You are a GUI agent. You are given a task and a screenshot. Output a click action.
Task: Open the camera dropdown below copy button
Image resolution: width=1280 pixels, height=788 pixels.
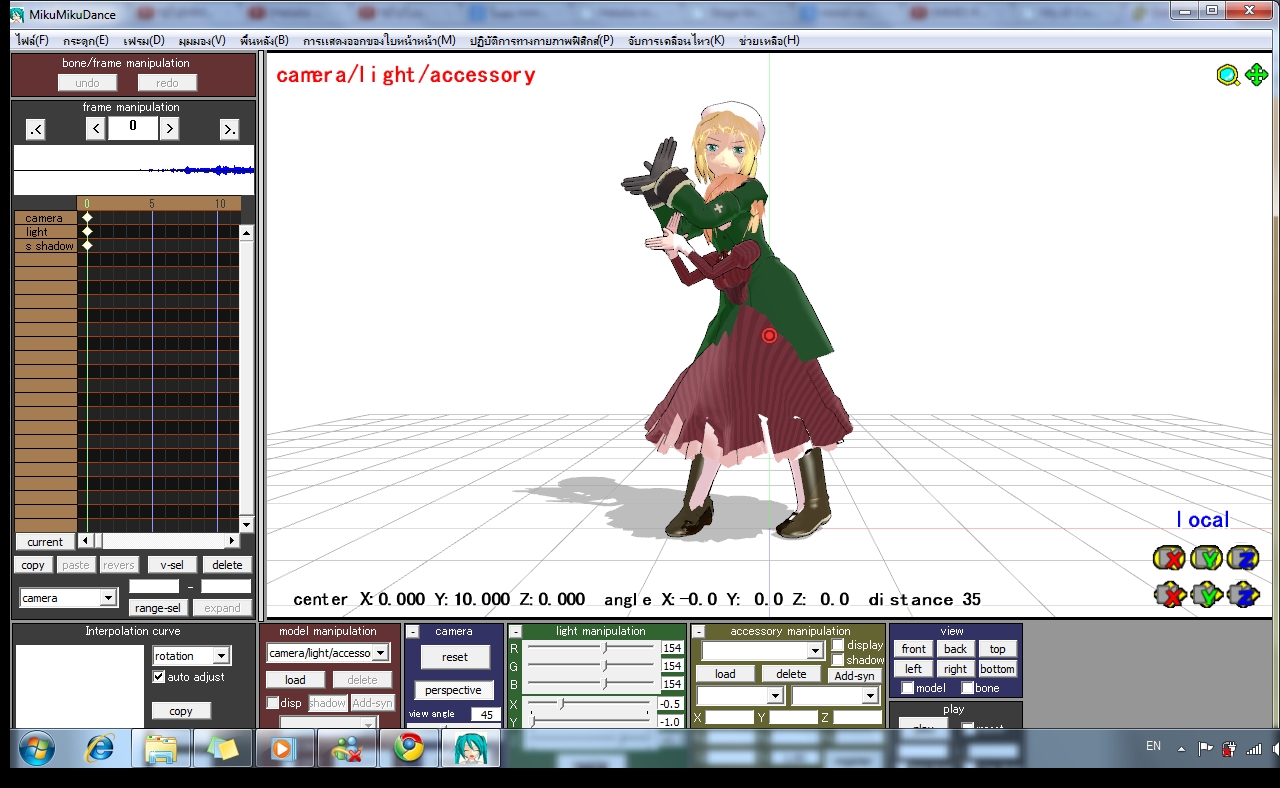[108, 598]
